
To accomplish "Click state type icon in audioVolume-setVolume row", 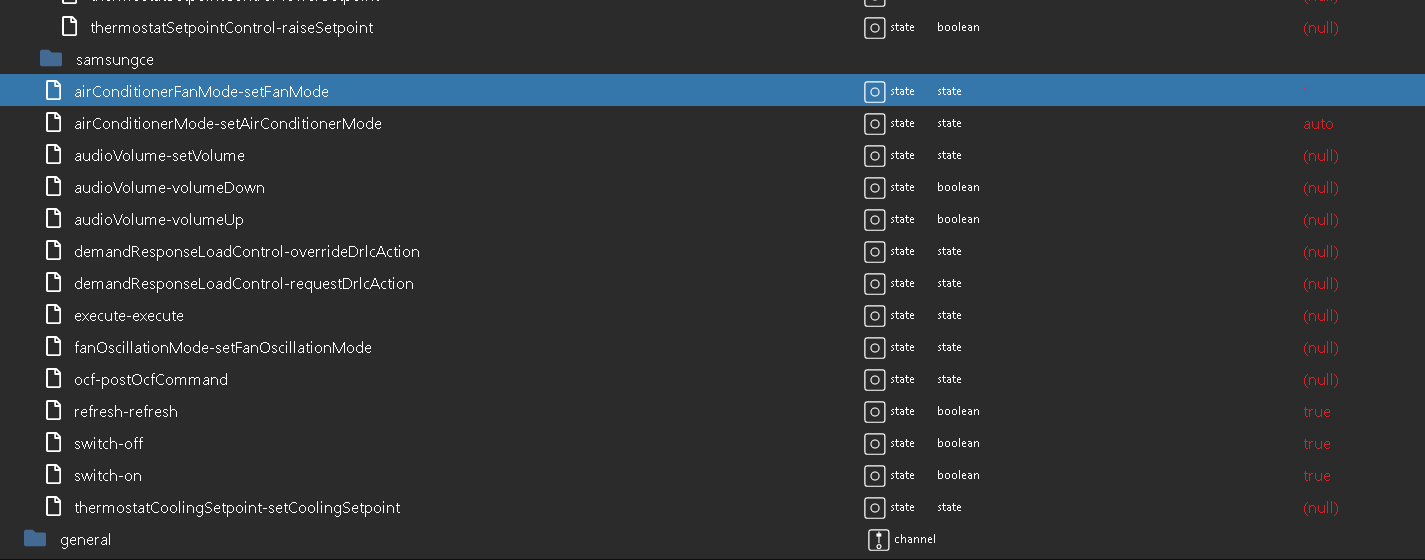I will [875, 156].
